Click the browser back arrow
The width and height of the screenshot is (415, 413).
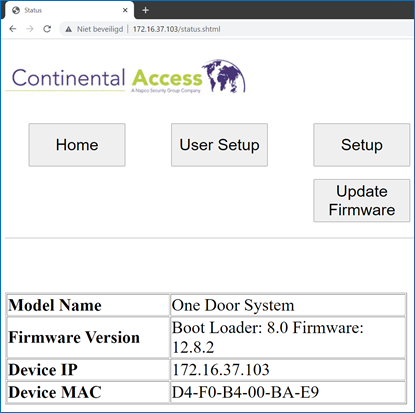[13, 29]
